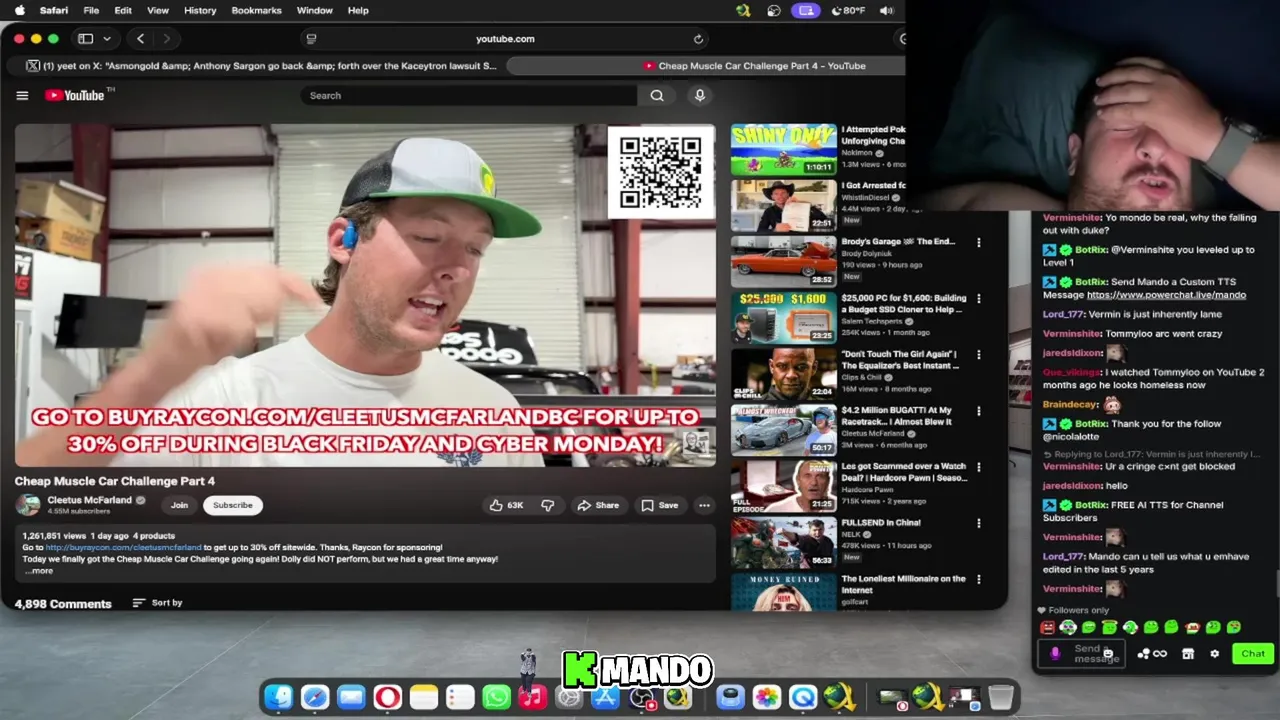1280x720 pixels.
Task: Open the powerchat.live/mando link in chat
Action: (1166, 295)
